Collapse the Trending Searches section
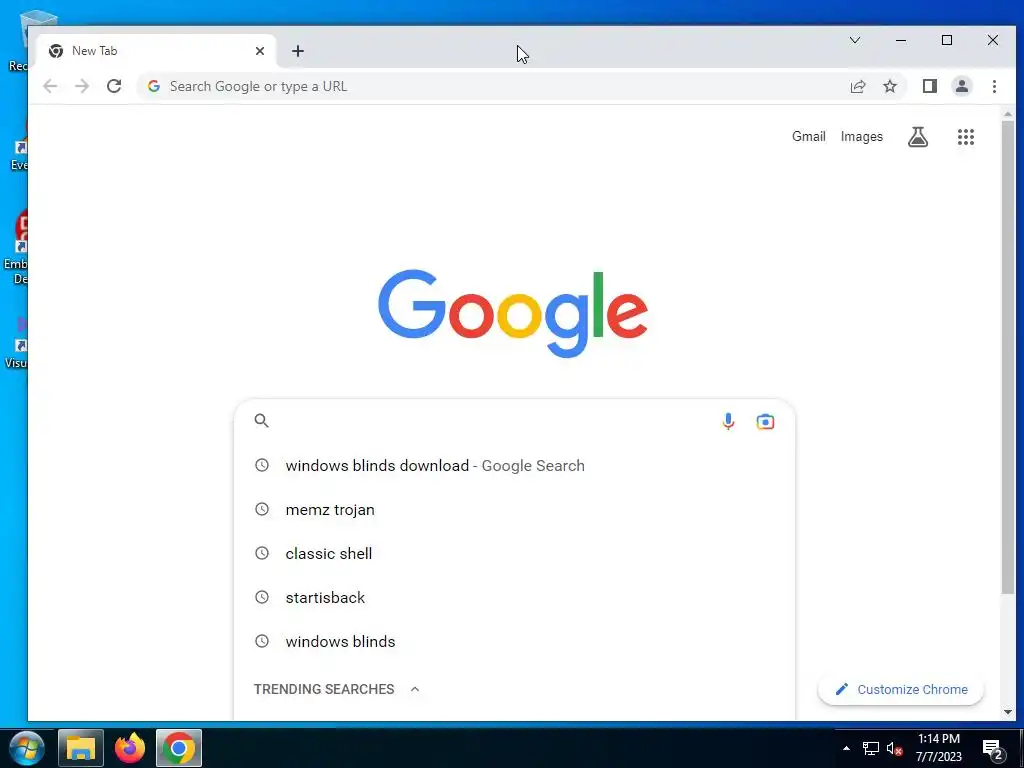This screenshot has width=1024, height=768. pos(415,689)
